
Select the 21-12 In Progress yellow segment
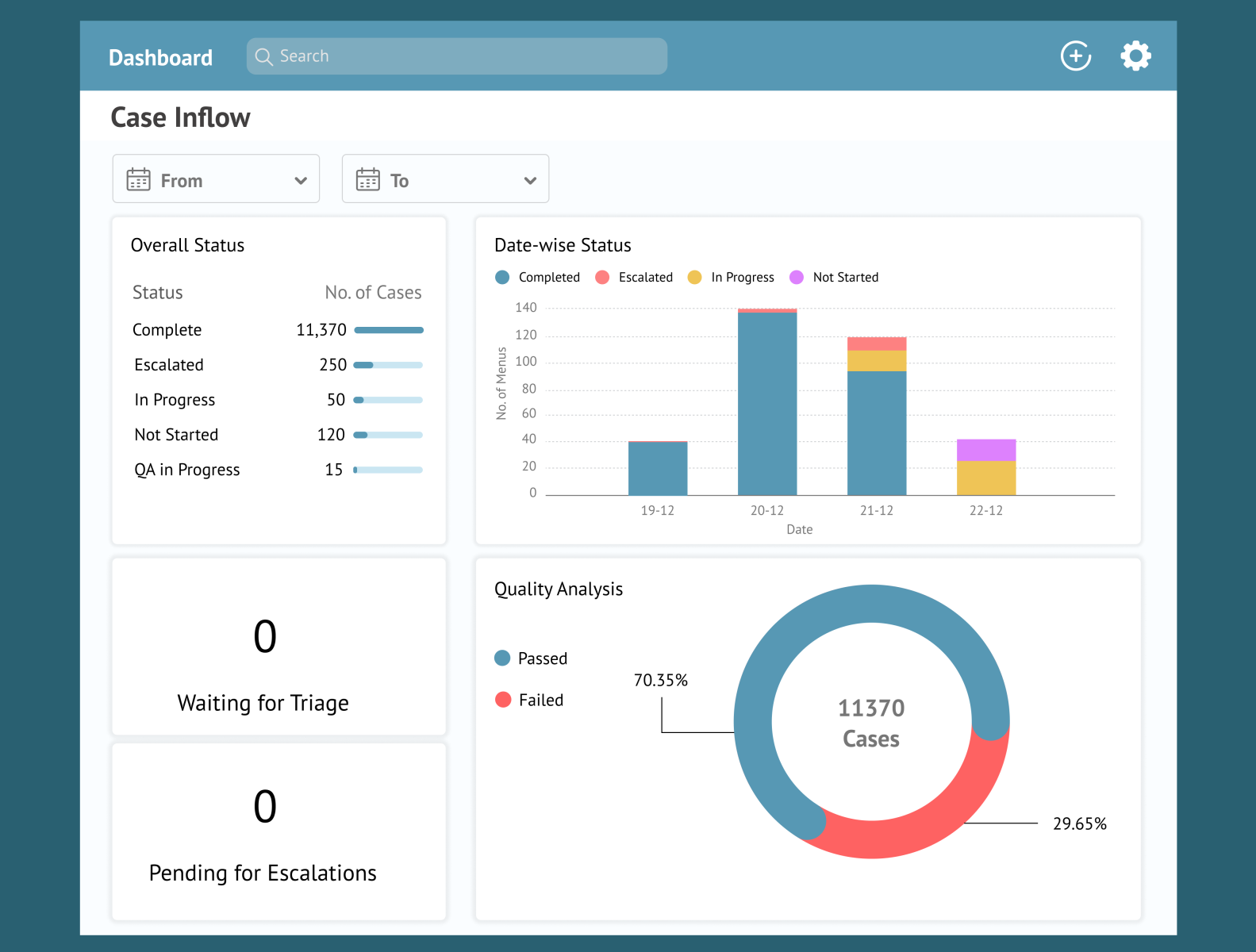pos(877,361)
